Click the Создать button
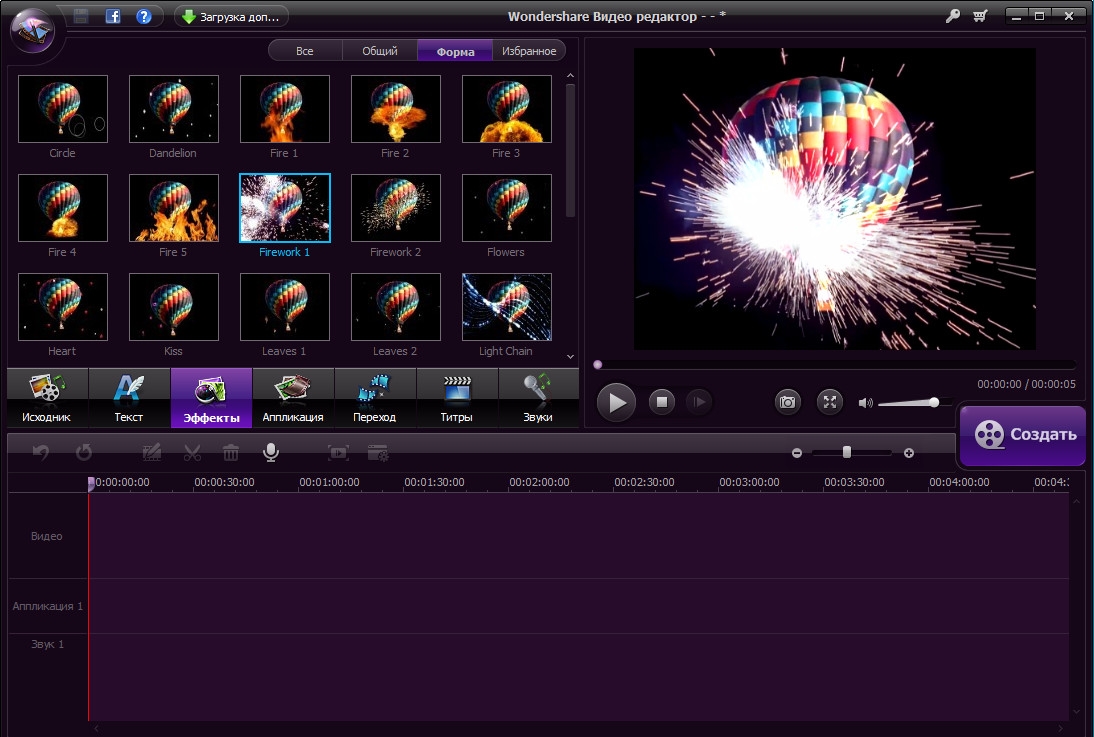Screen dimensions: 1094x737 point(1022,435)
